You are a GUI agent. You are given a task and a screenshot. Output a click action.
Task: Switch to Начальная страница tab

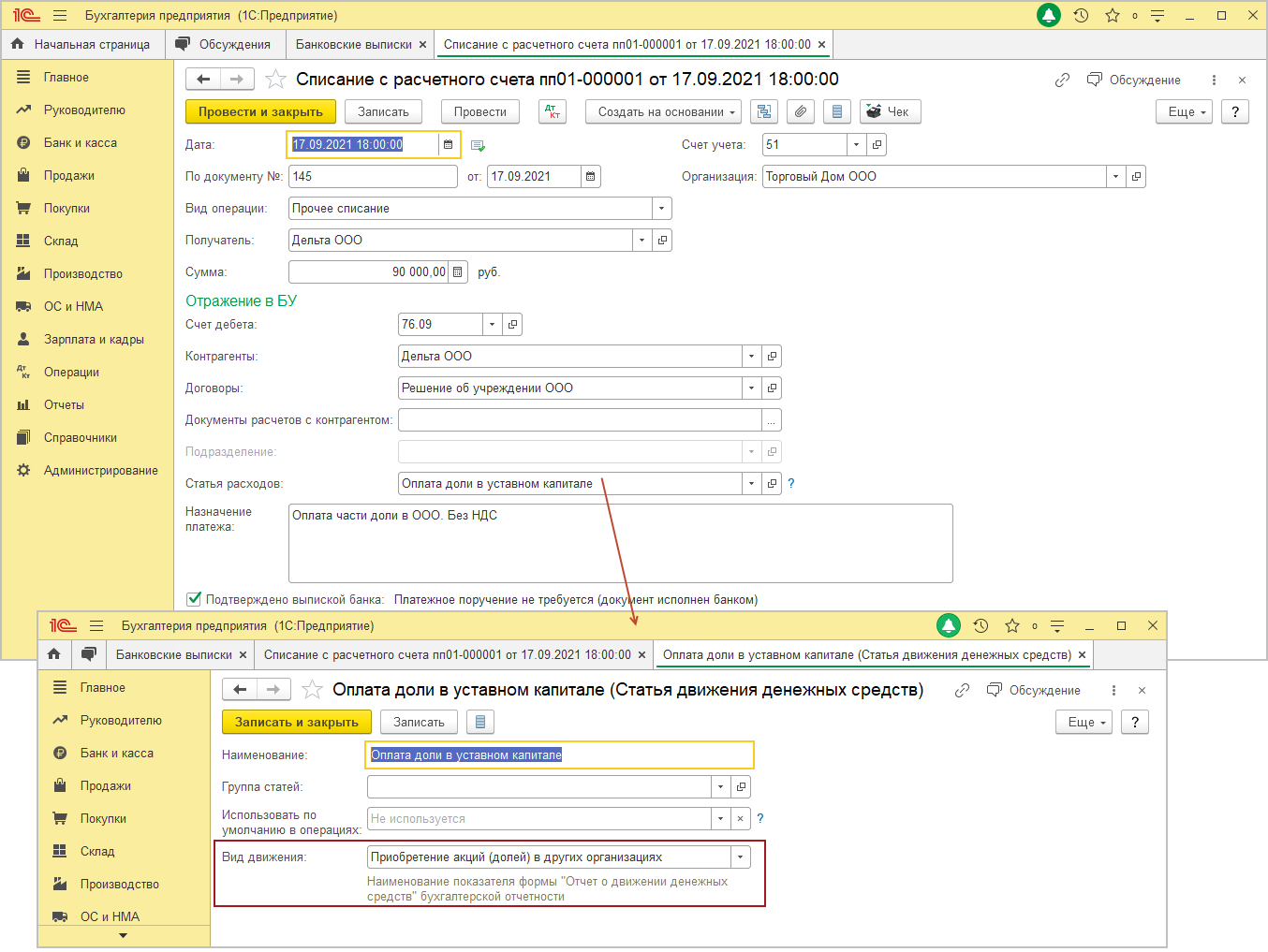[x=82, y=44]
